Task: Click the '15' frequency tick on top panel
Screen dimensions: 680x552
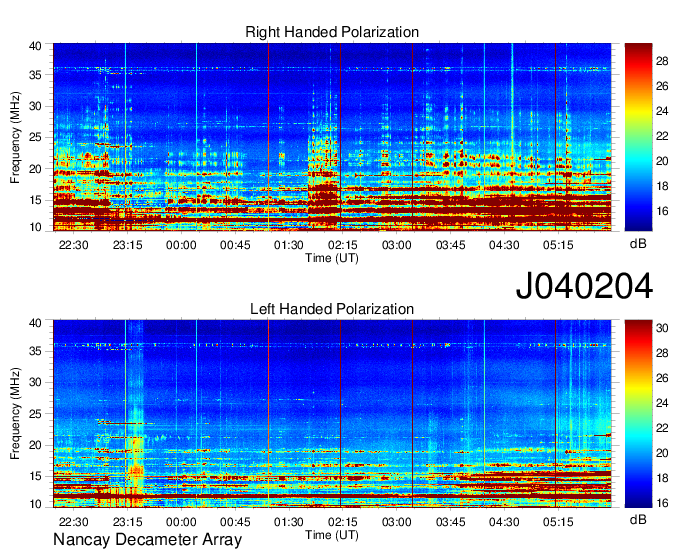Action: tap(35, 200)
